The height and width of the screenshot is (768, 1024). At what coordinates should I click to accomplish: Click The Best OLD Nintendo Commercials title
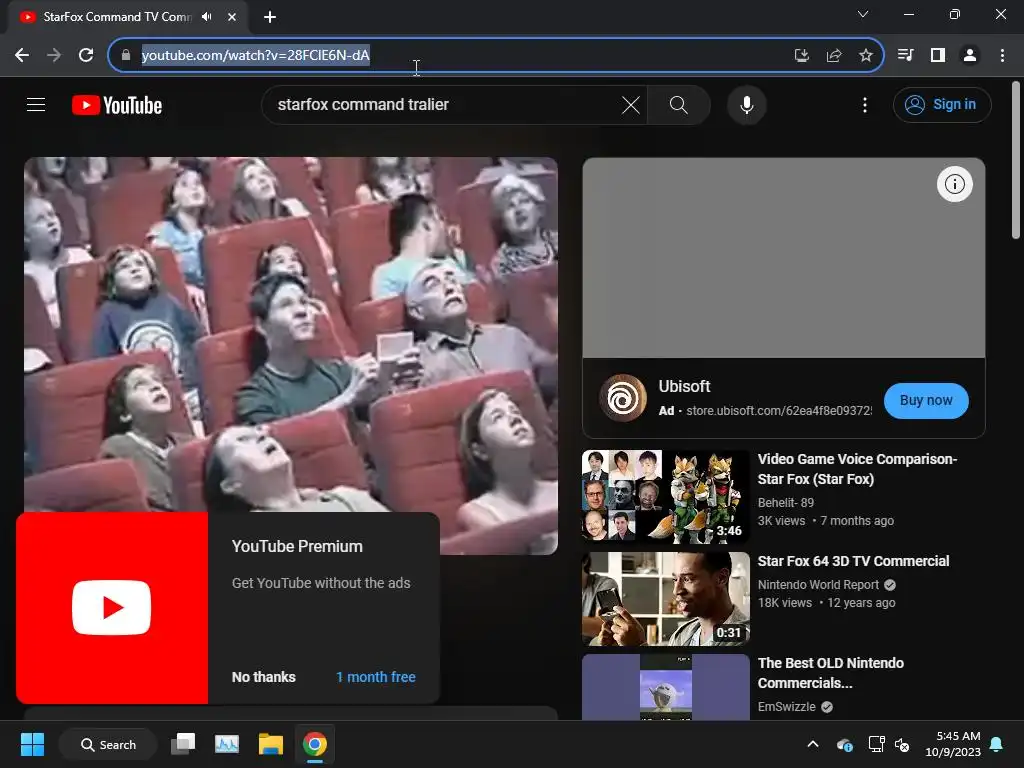pos(831,673)
